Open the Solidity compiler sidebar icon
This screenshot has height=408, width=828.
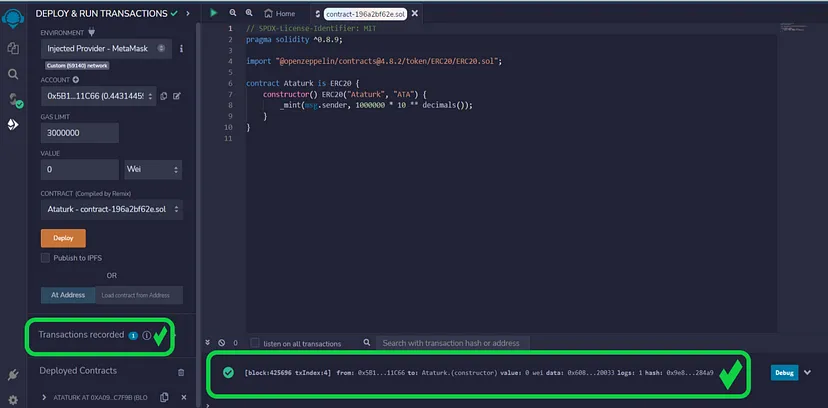coord(13,99)
